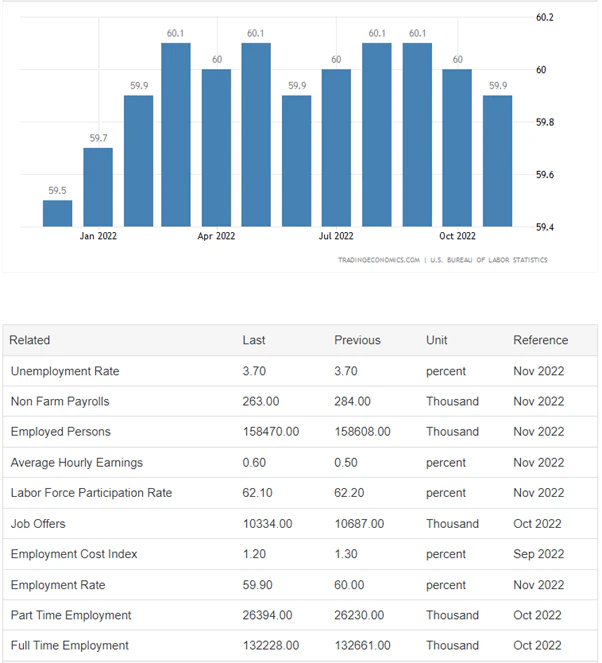Click the Last column header
602x663 pixels.
pos(254,340)
